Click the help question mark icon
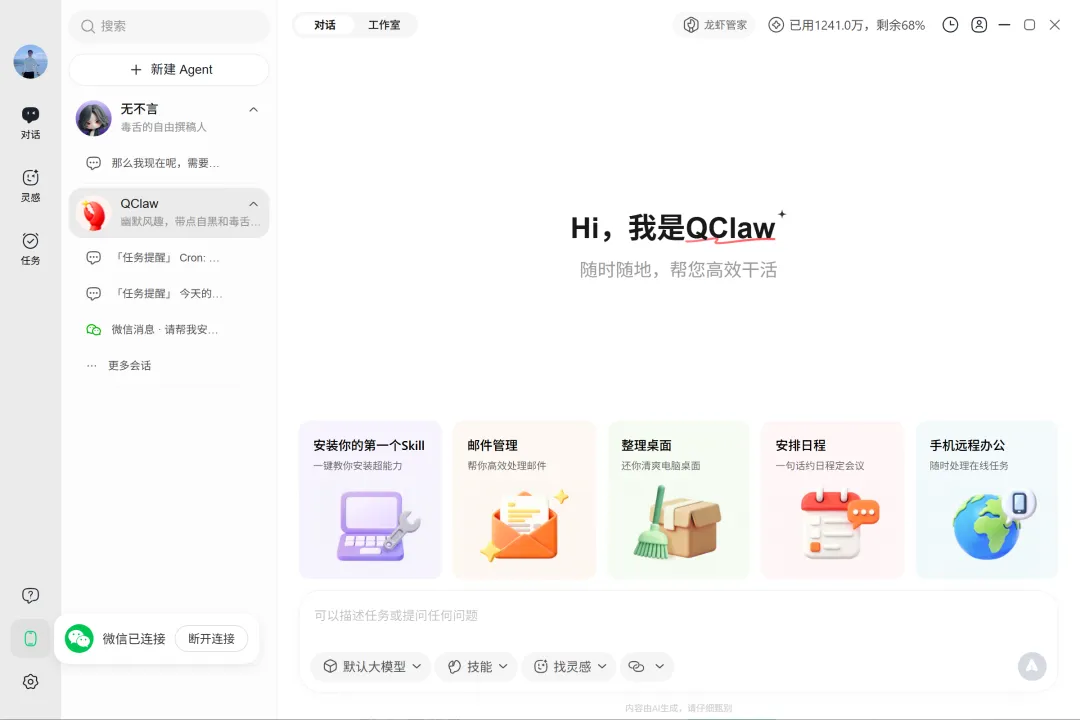Image resolution: width=1080 pixels, height=720 pixels. point(30,595)
